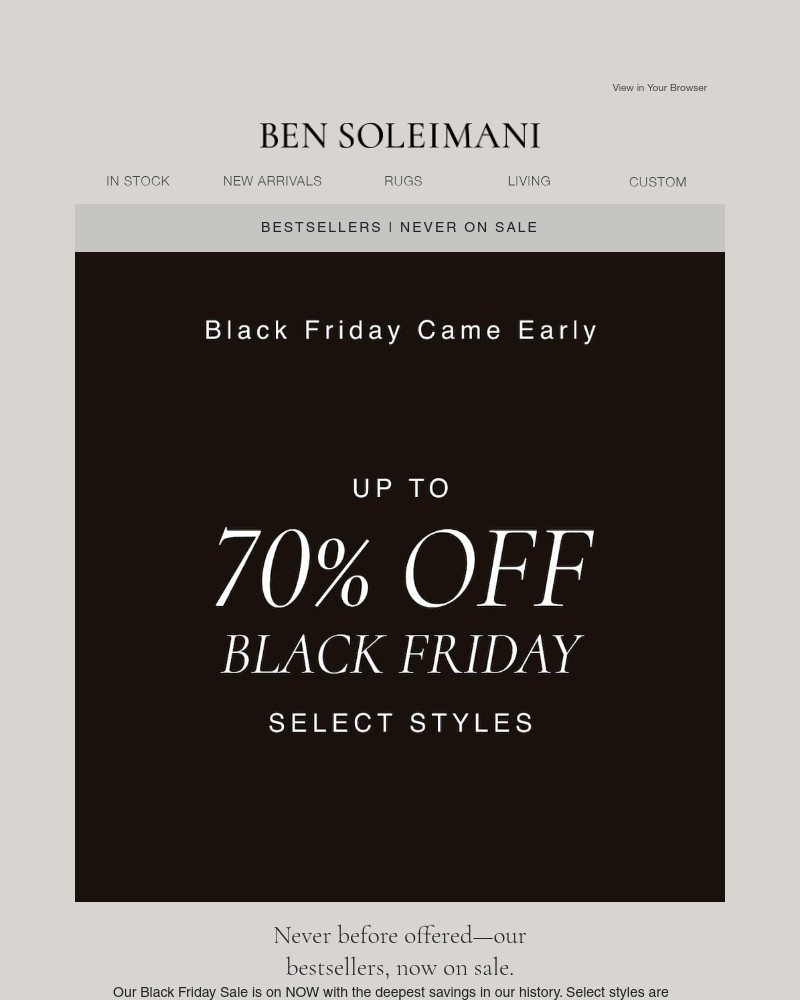Image resolution: width=800 pixels, height=1000 pixels.
Task: Click the BLACK FRIDAY italic text
Action: point(401,652)
